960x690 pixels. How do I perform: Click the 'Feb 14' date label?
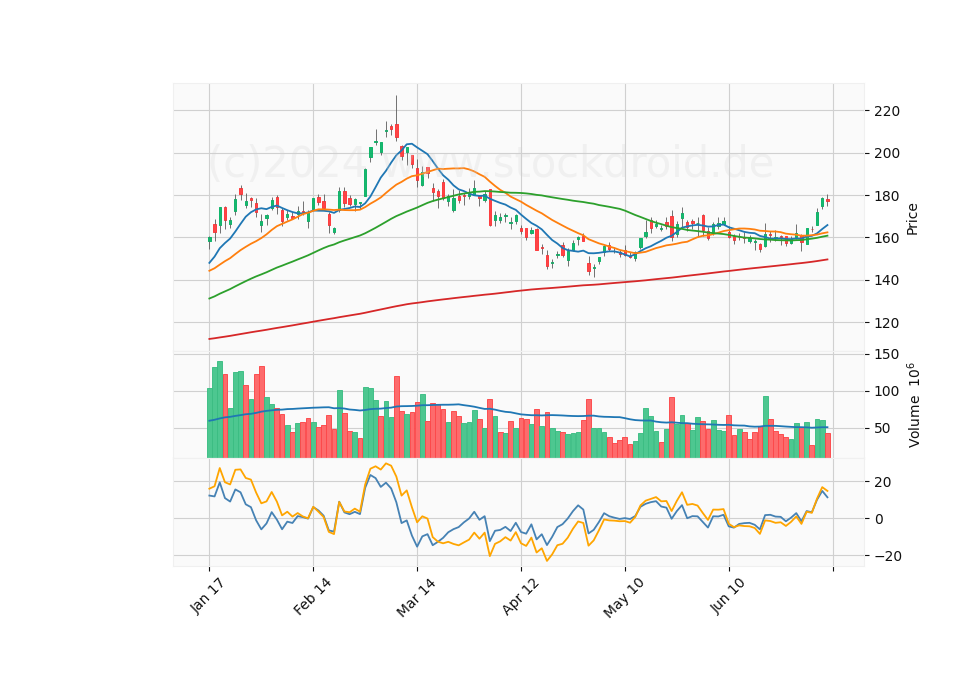pyautogui.click(x=312, y=596)
